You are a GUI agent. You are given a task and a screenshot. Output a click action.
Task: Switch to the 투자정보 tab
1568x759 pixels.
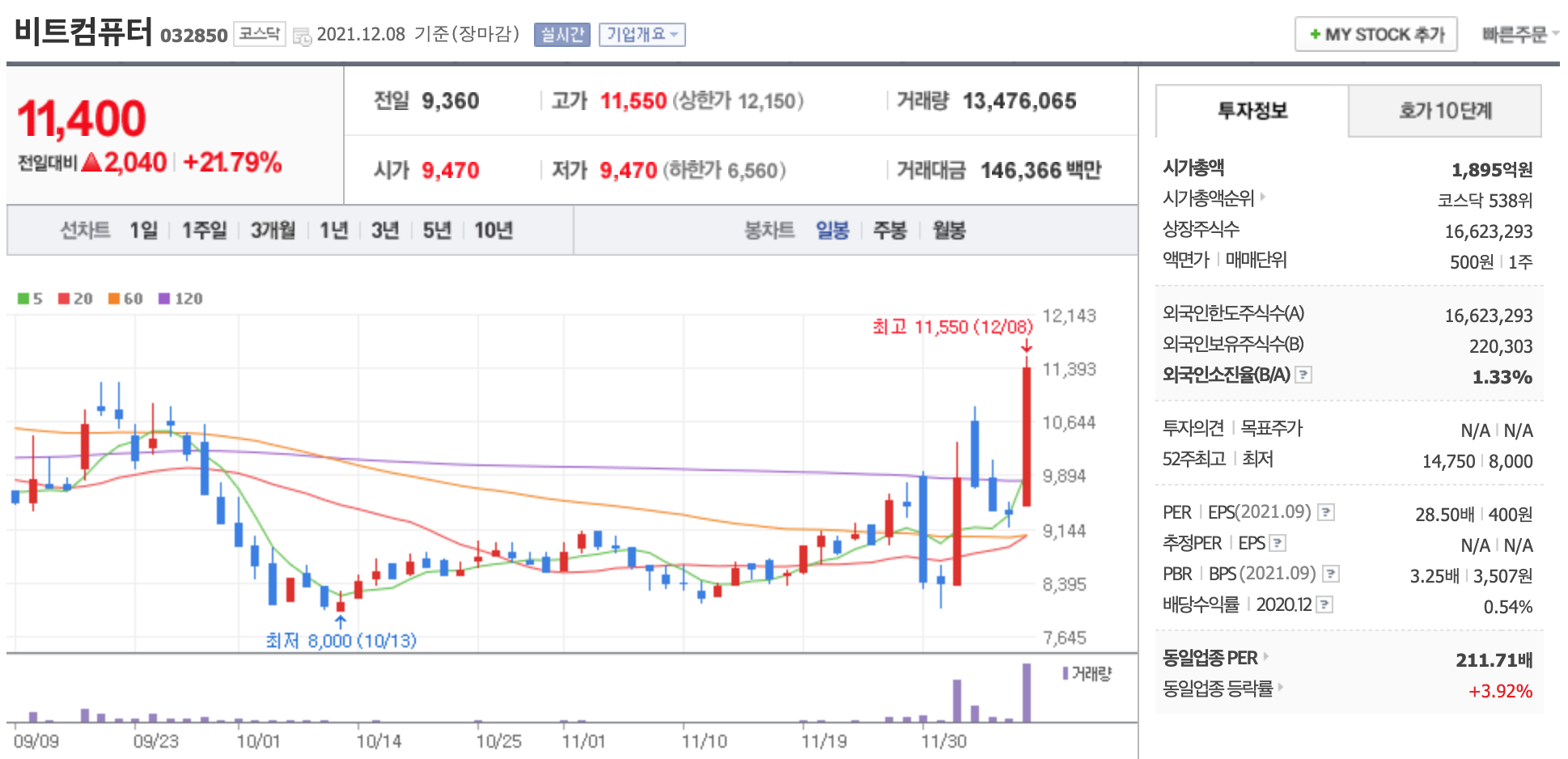[x=1252, y=111]
